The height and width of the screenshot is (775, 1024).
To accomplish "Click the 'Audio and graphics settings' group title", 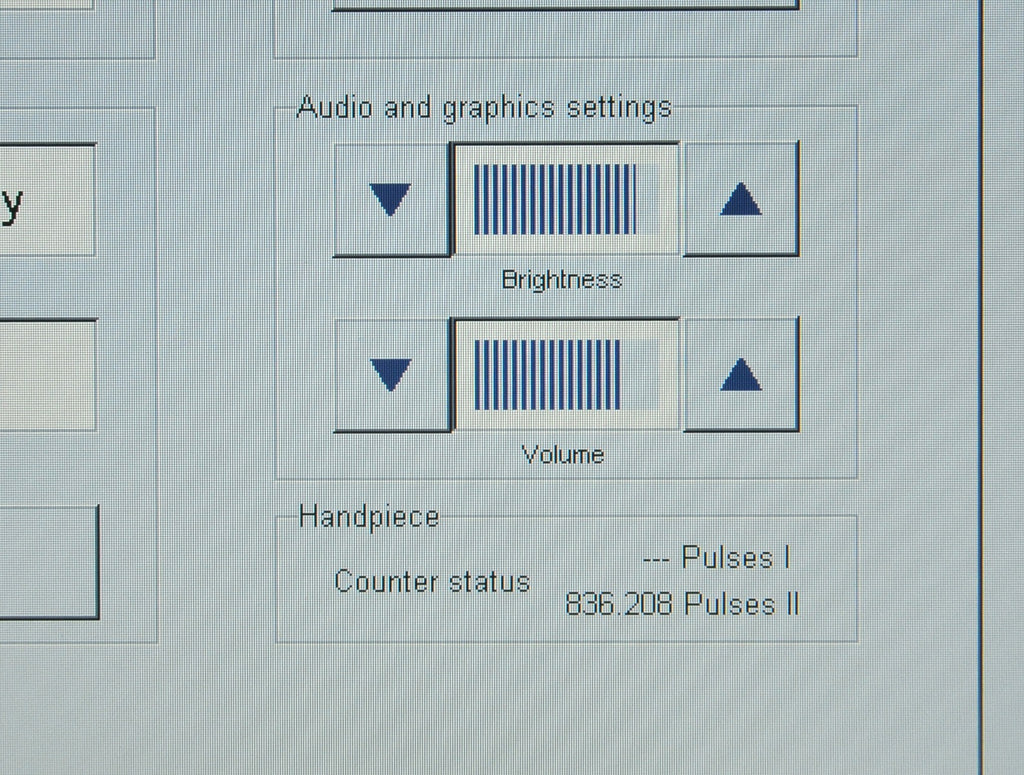I will (484, 108).
